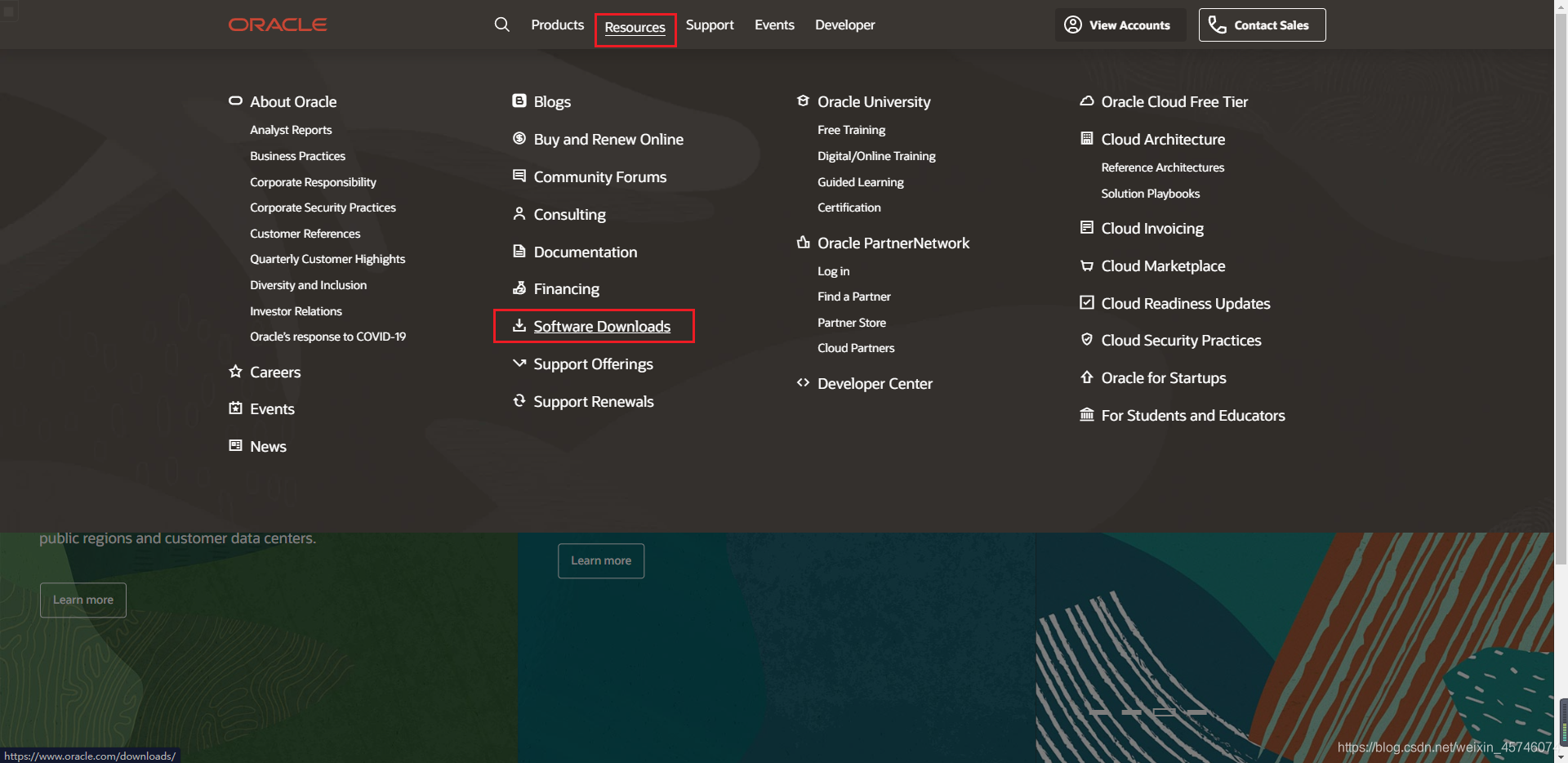Image resolution: width=1568 pixels, height=763 pixels.
Task: Click the Developer Center code brackets icon
Action: tap(804, 382)
